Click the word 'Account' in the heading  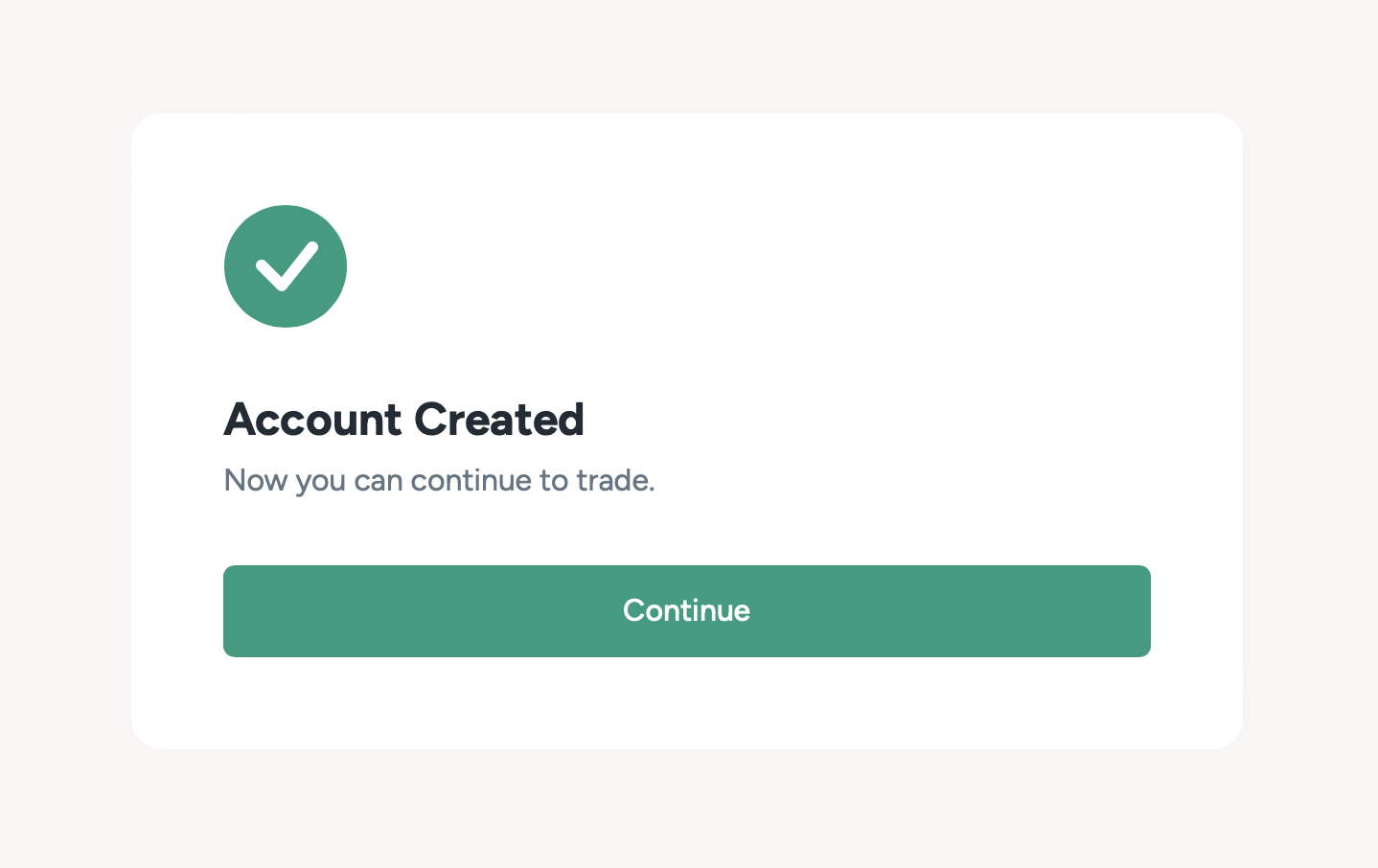tap(312, 420)
